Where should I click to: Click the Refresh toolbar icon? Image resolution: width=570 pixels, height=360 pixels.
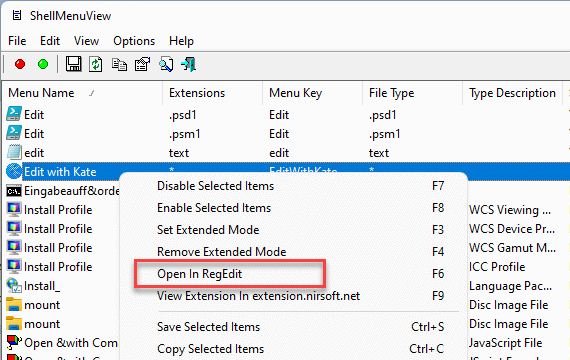96,64
